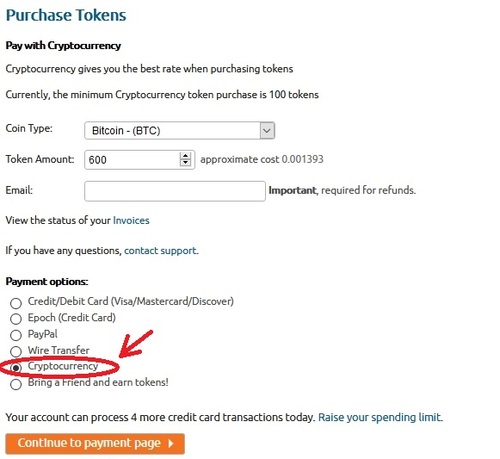The height and width of the screenshot is (459, 500).
Task: Open the Coin Type dropdown arrow
Action: (x=267, y=130)
